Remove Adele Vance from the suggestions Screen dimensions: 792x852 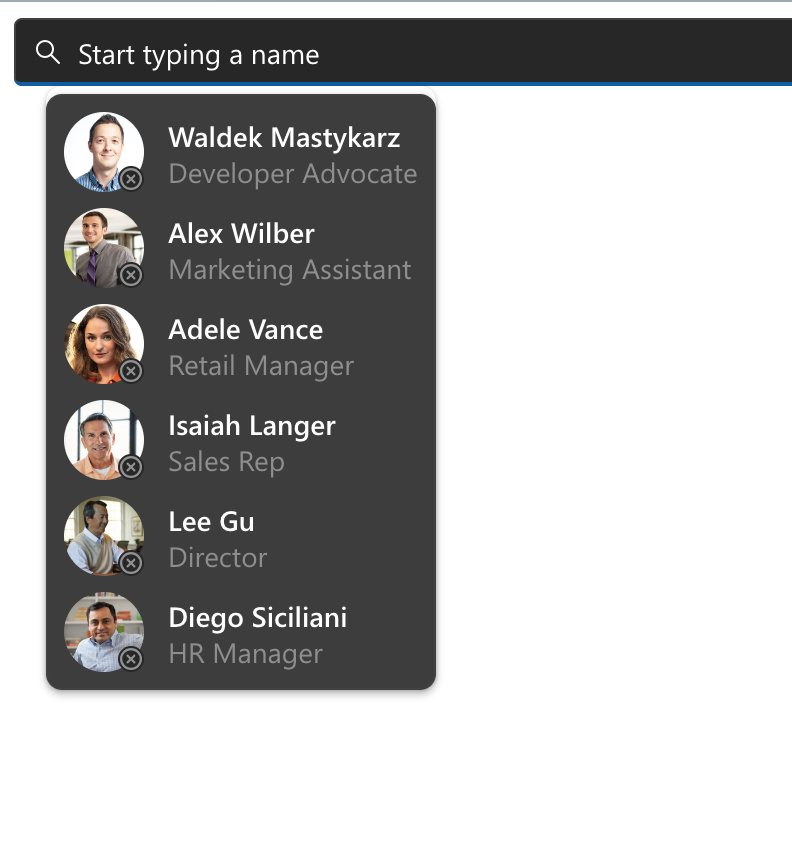[131, 371]
